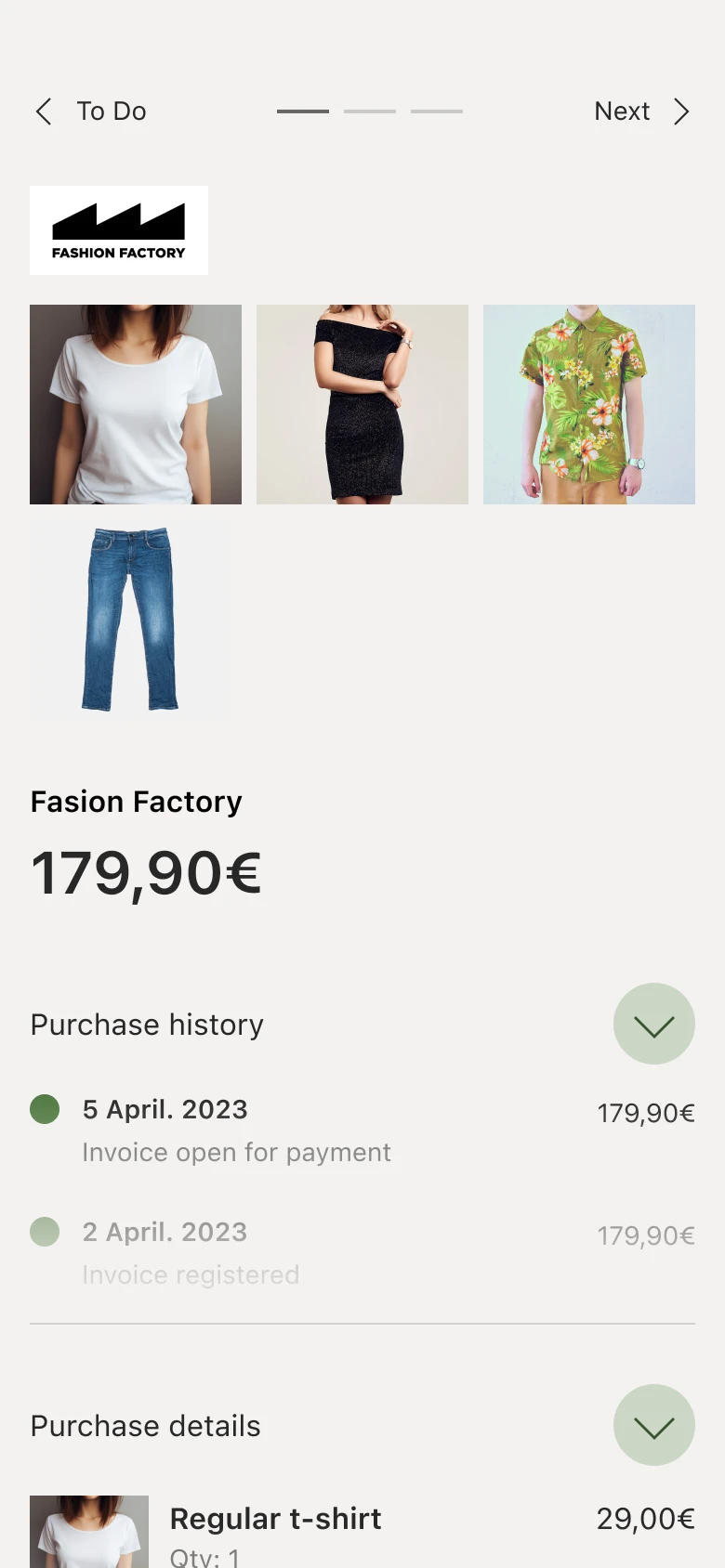The width and height of the screenshot is (725, 1568).
Task: Click the Regular t-shirt item name
Action: pyautogui.click(x=275, y=1519)
